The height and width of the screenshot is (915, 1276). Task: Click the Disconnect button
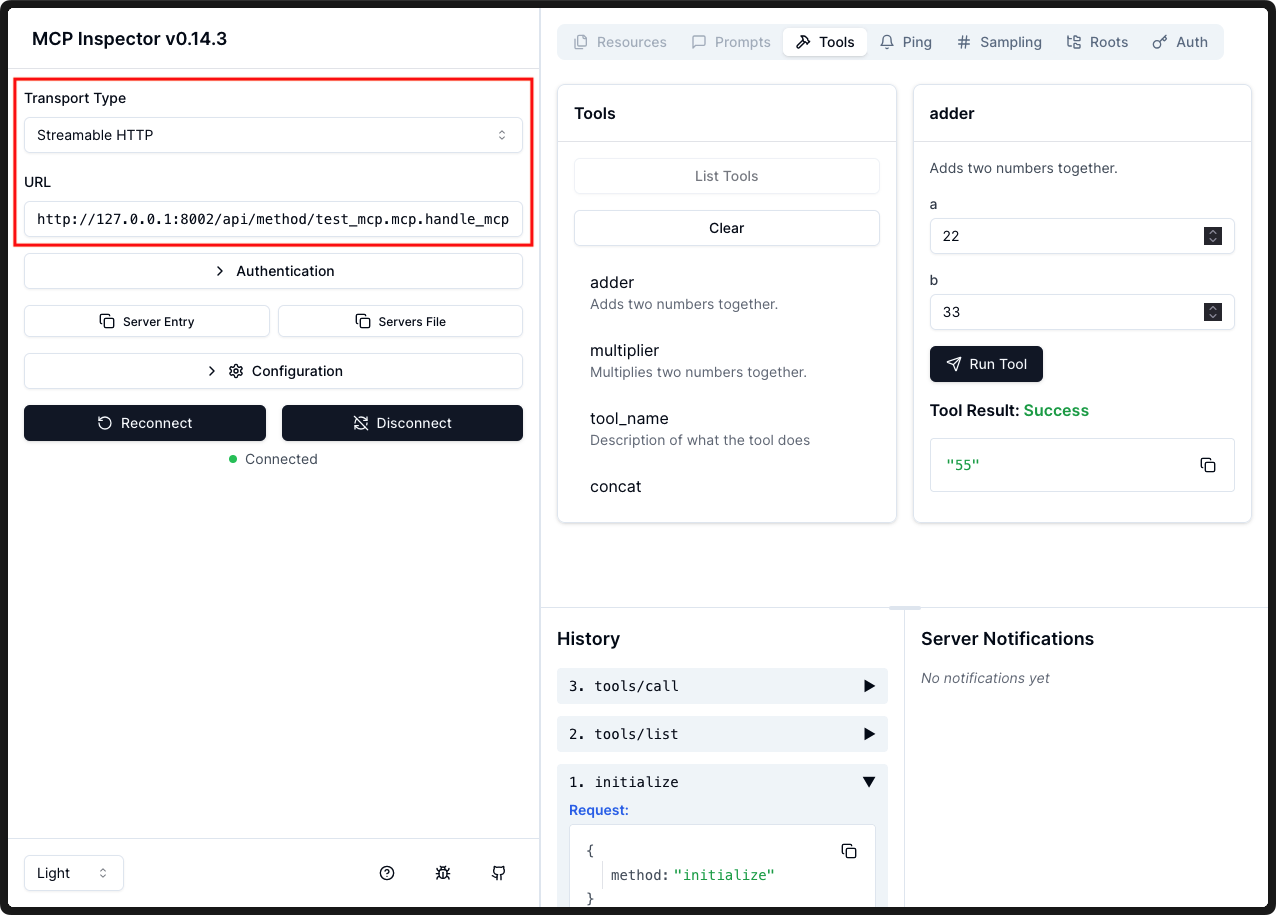402,423
